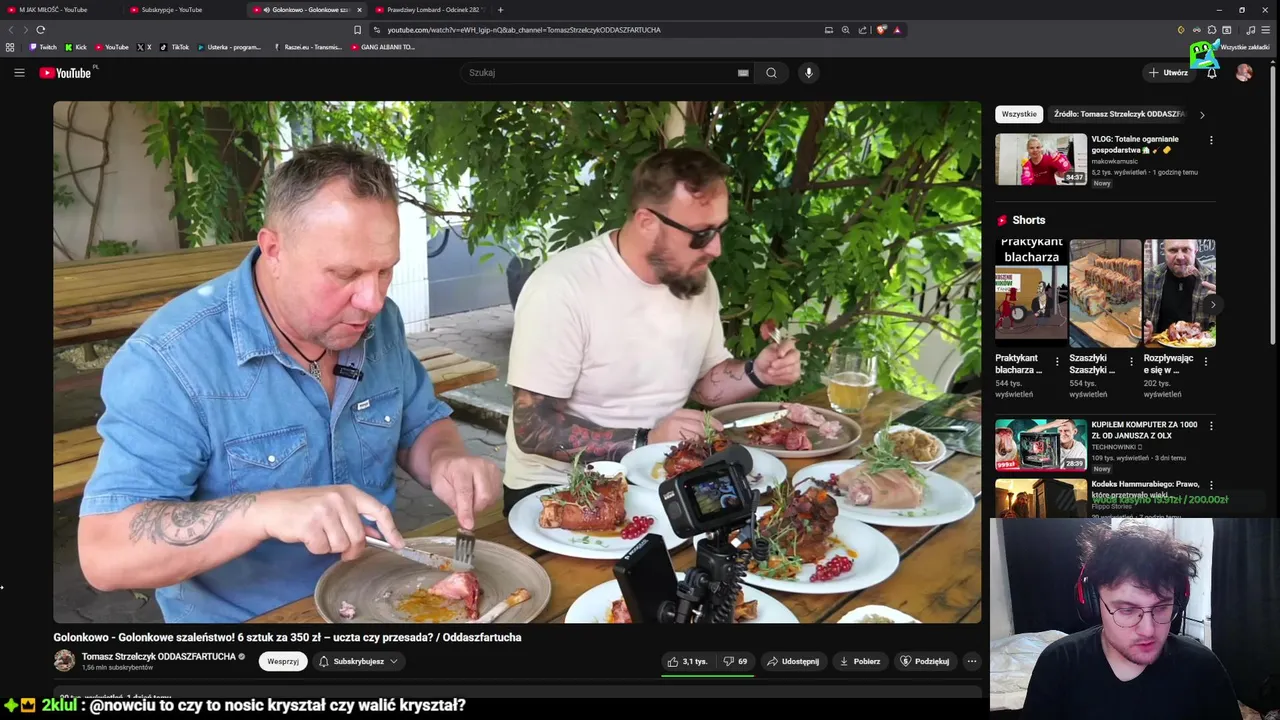This screenshot has width=1280, height=720.
Task: Open the Twitch bookmark
Action: point(43,47)
